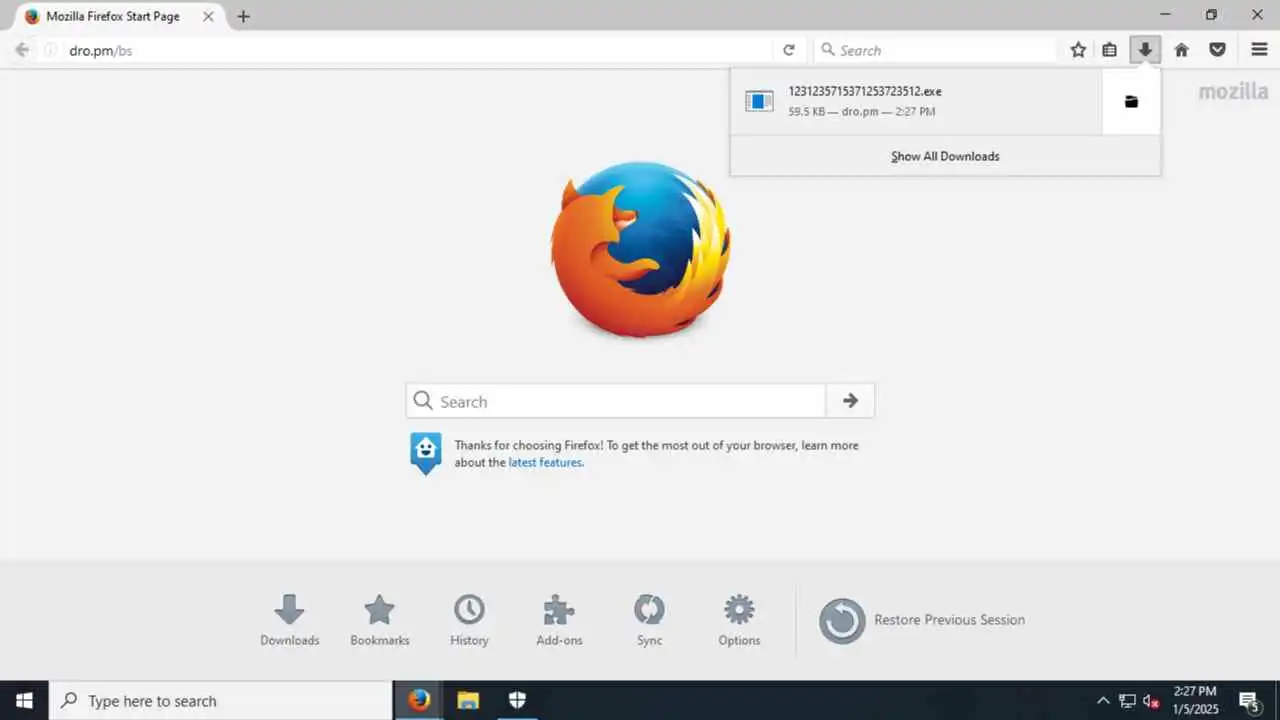This screenshot has height=720, width=1280.
Task: Open File Explorer from the taskbar
Action: [468, 701]
